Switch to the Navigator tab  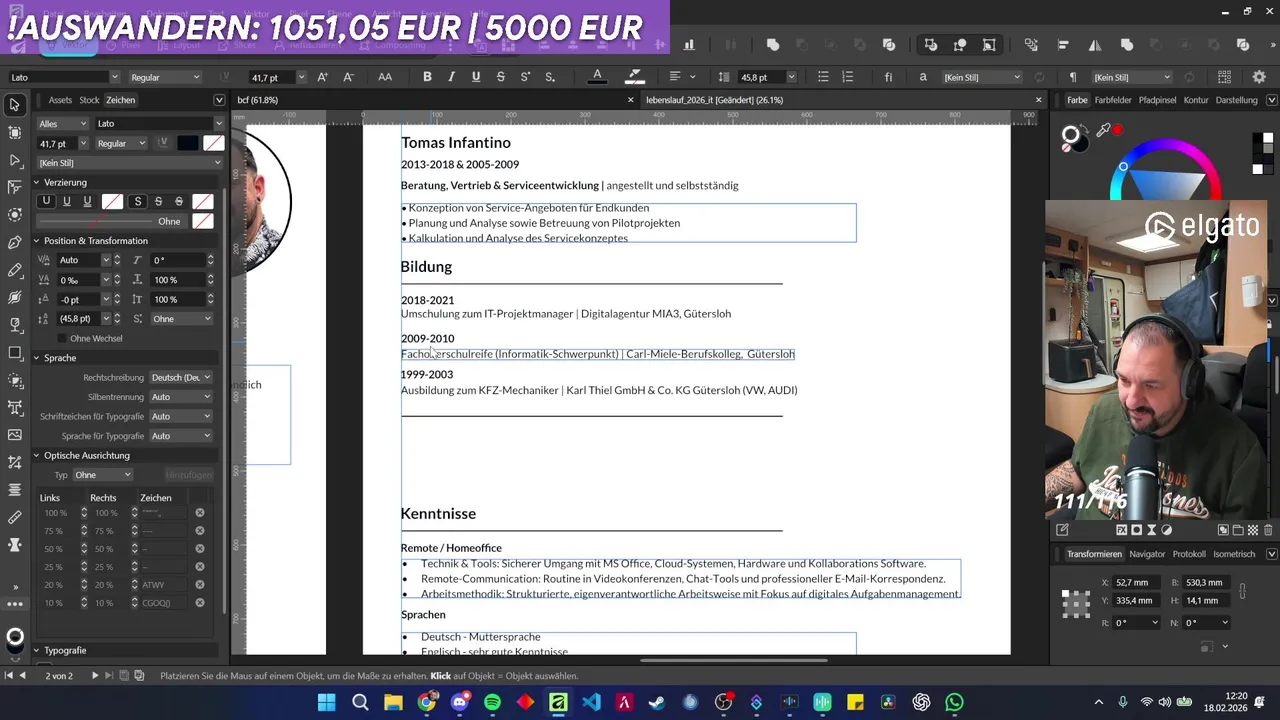1147,554
